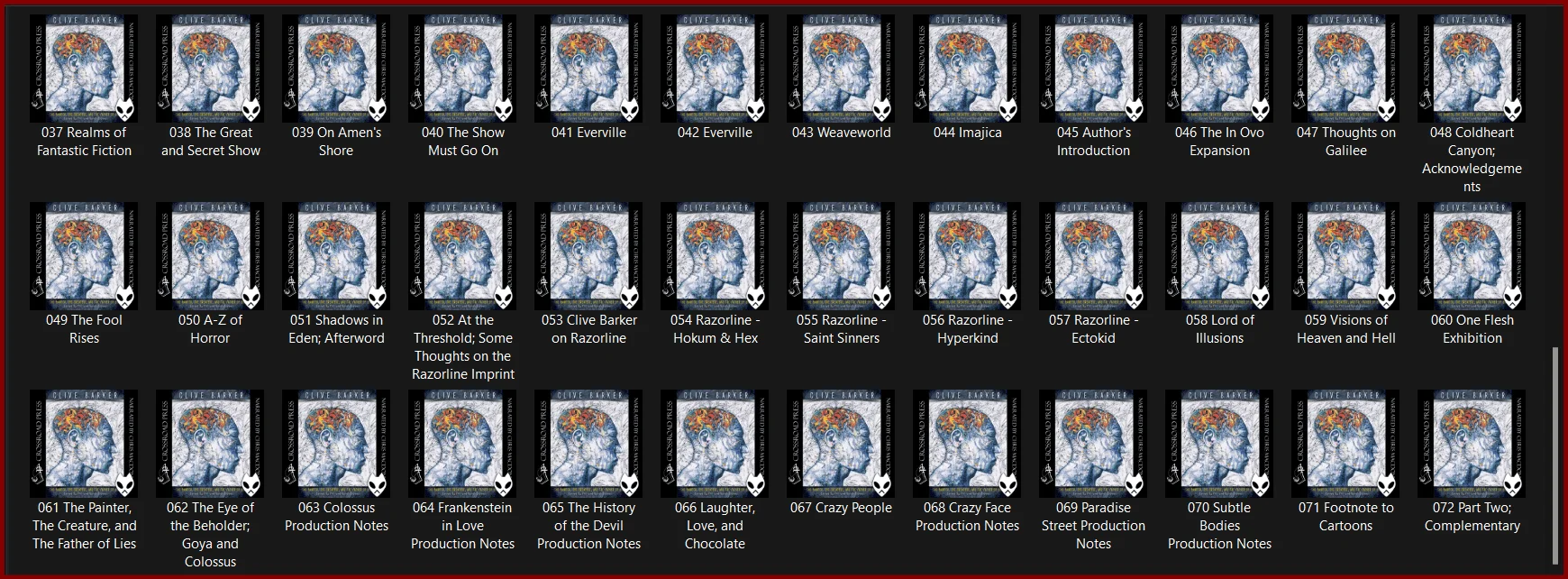Open the 049 The Fool Rises thumbnail

click(x=84, y=256)
